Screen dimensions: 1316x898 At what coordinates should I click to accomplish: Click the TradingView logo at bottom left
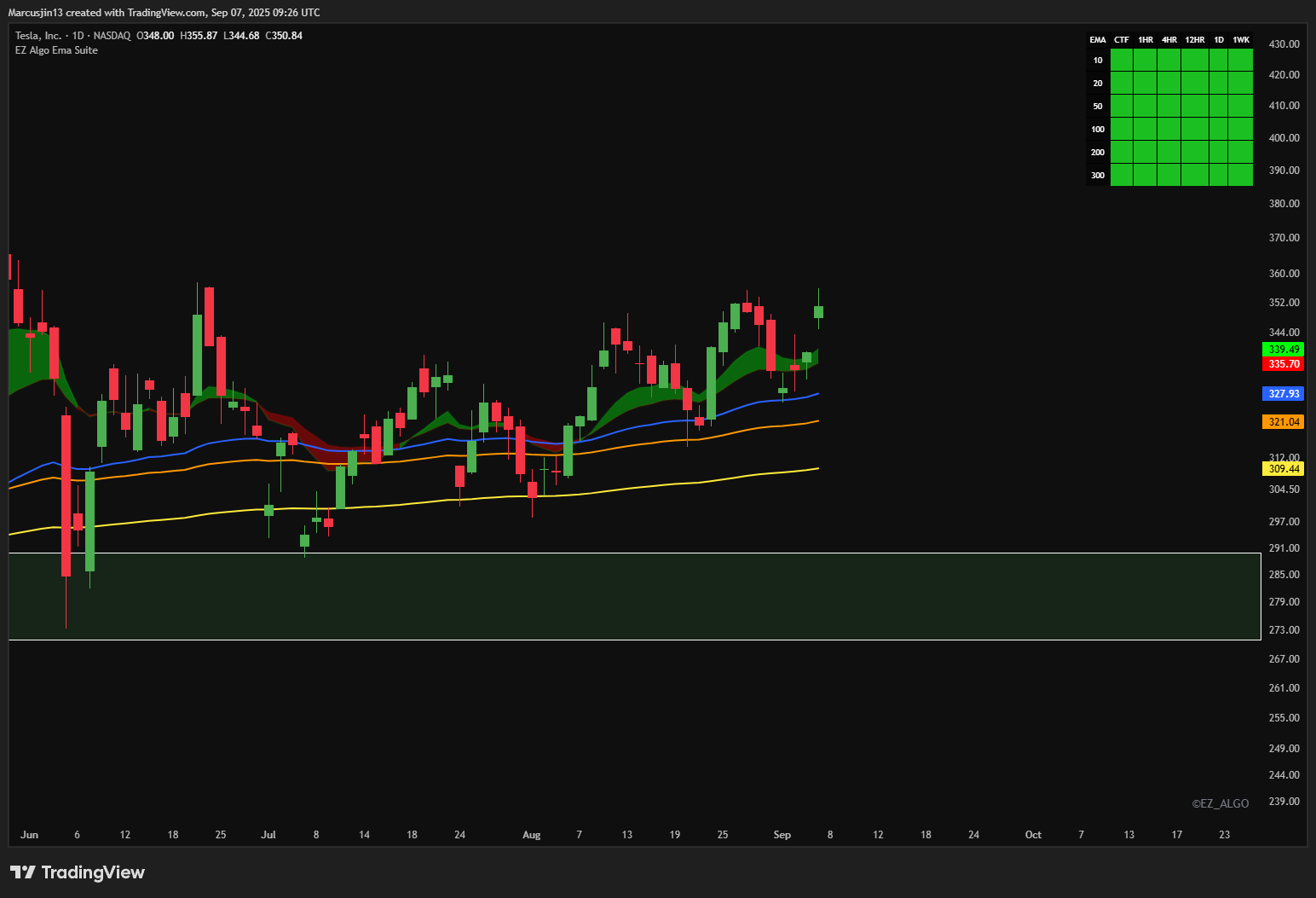click(78, 872)
